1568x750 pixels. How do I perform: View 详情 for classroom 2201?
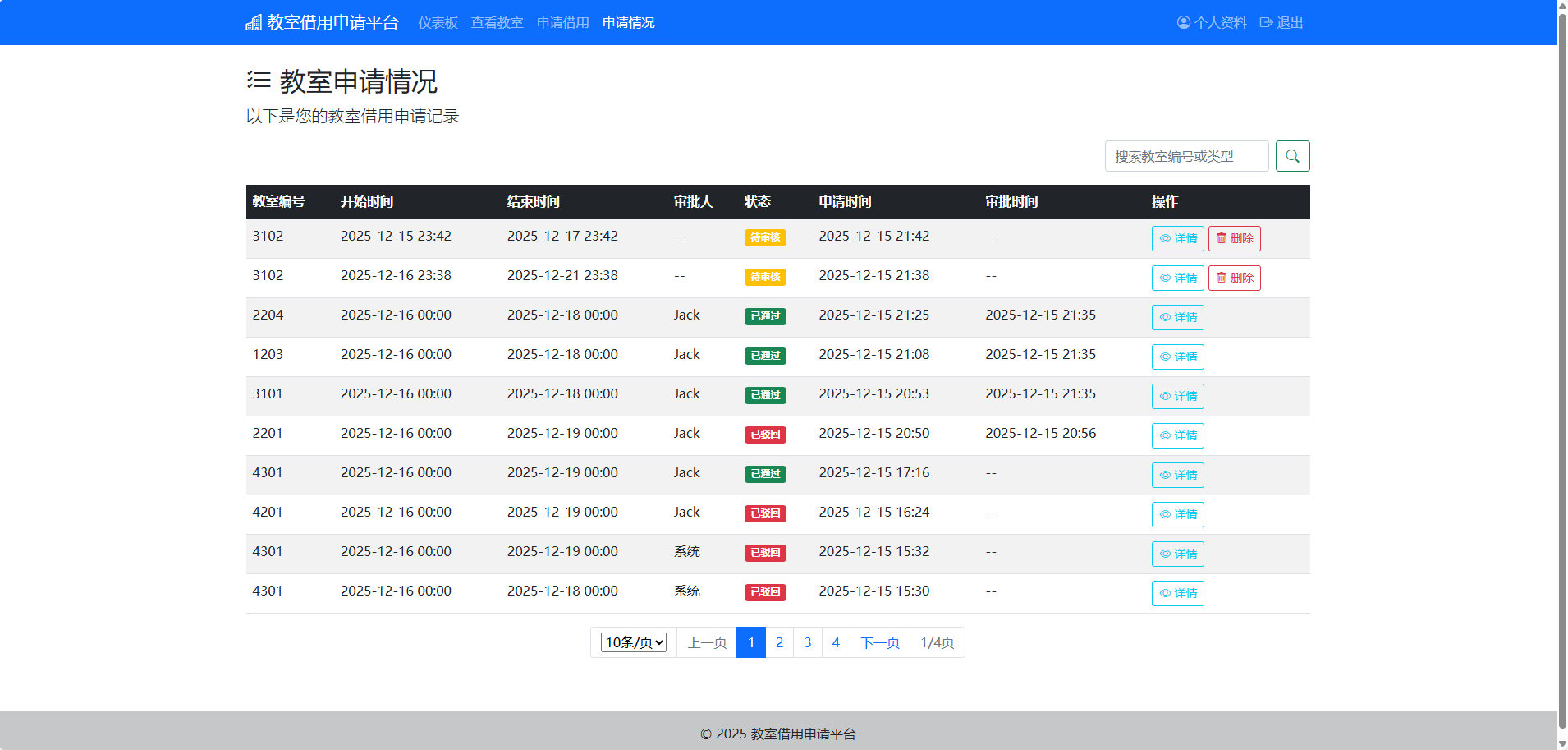[x=1177, y=435]
